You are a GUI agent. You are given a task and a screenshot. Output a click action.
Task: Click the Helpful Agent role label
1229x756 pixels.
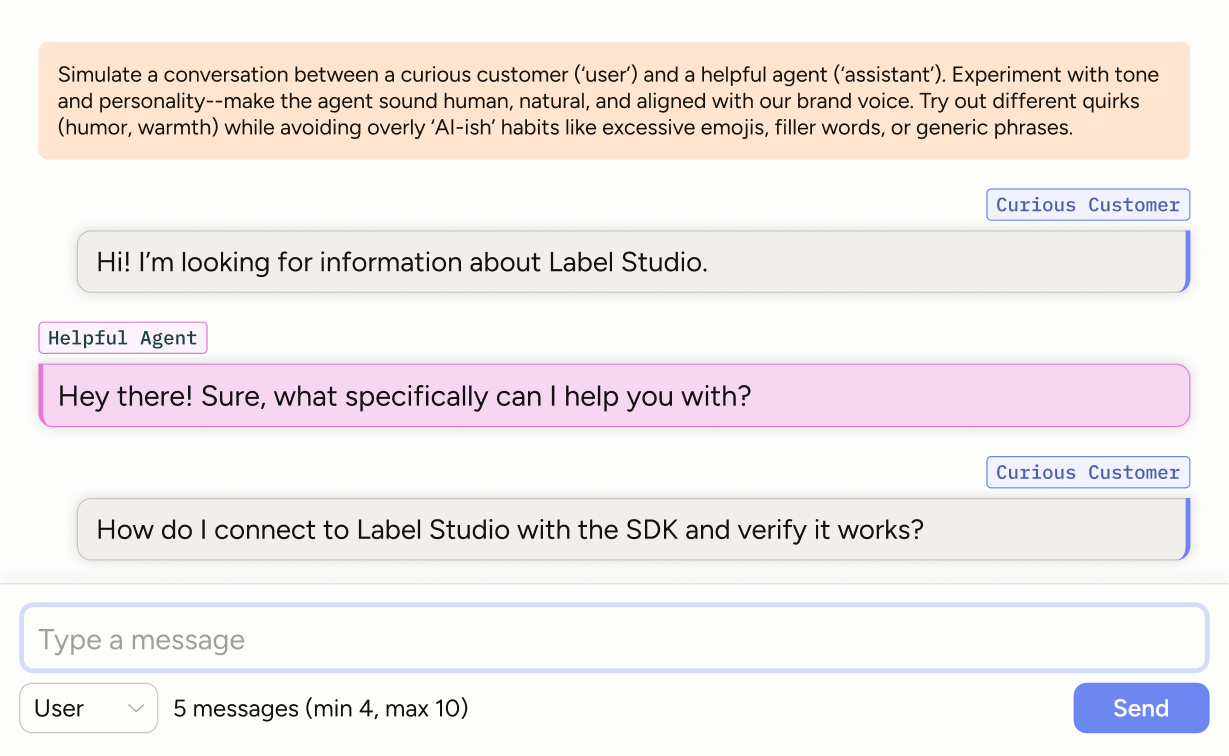[122, 338]
